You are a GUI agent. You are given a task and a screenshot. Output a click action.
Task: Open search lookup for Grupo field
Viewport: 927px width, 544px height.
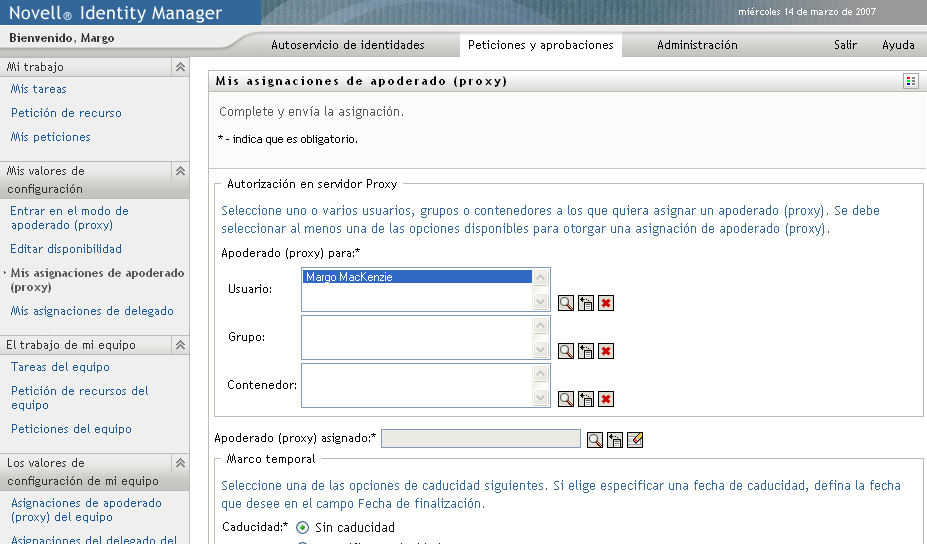click(x=566, y=351)
